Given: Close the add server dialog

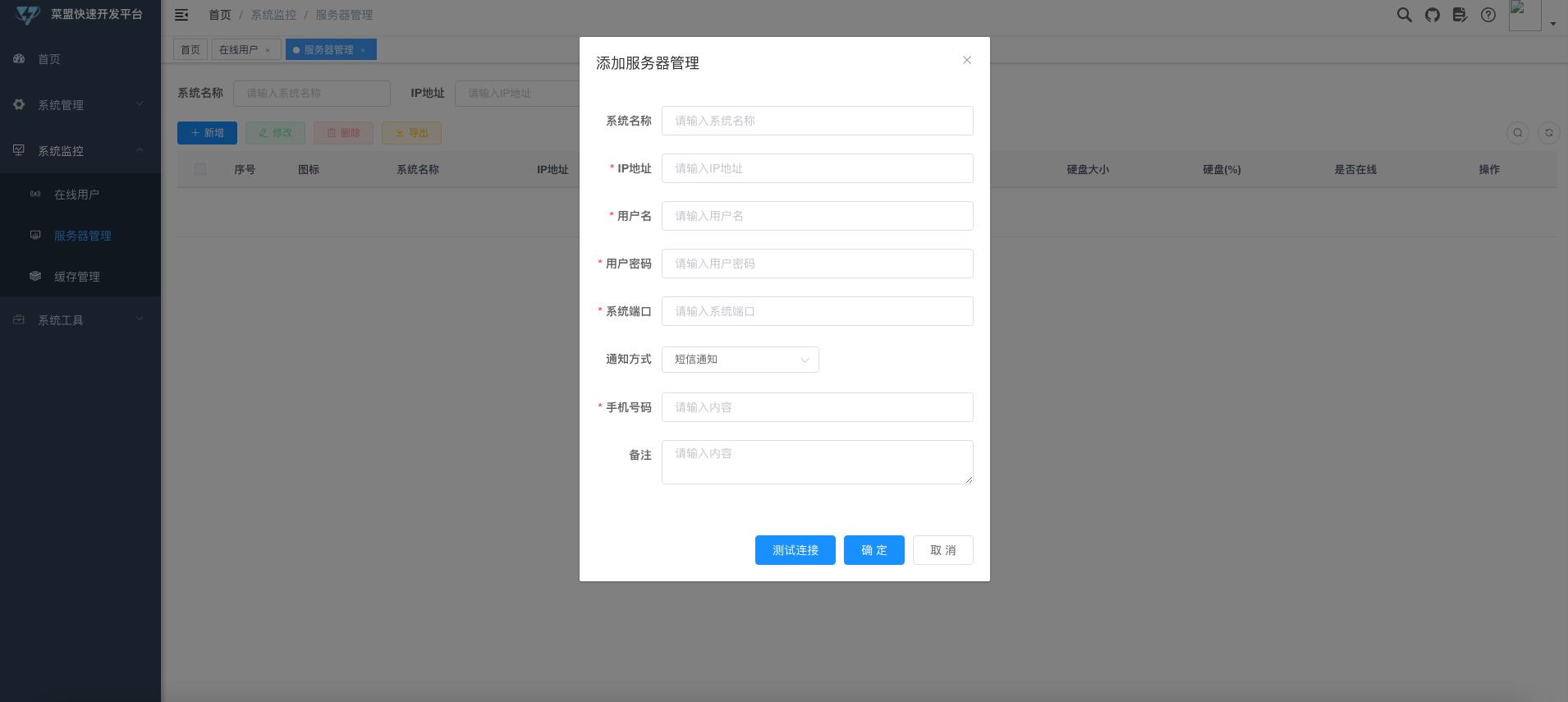Looking at the screenshot, I should (967, 60).
